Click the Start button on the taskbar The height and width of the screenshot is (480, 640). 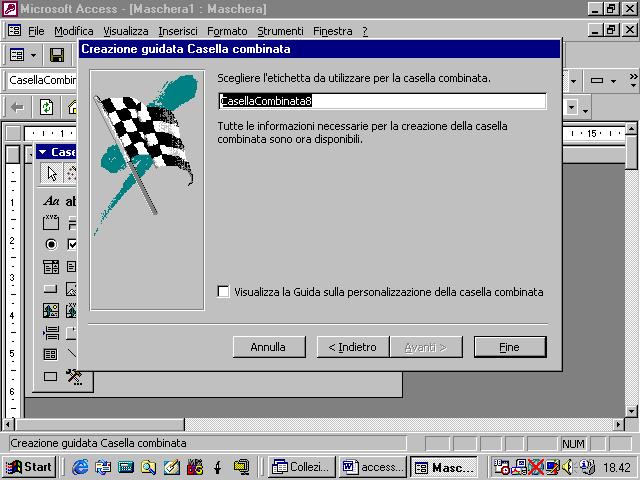(x=30, y=467)
